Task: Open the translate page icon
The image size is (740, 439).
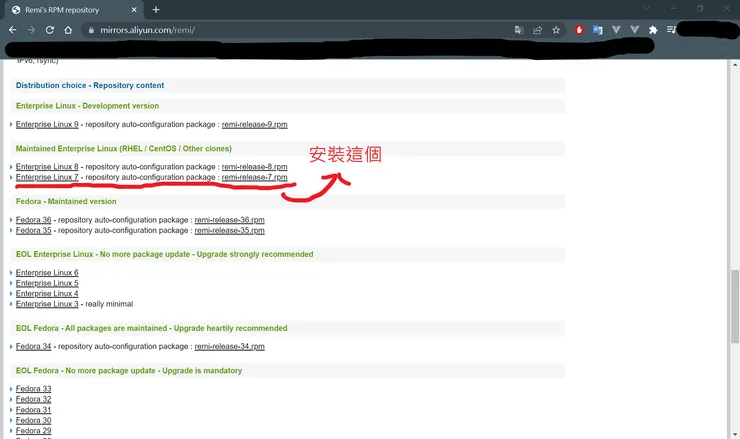Action: [x=519, y=30]
